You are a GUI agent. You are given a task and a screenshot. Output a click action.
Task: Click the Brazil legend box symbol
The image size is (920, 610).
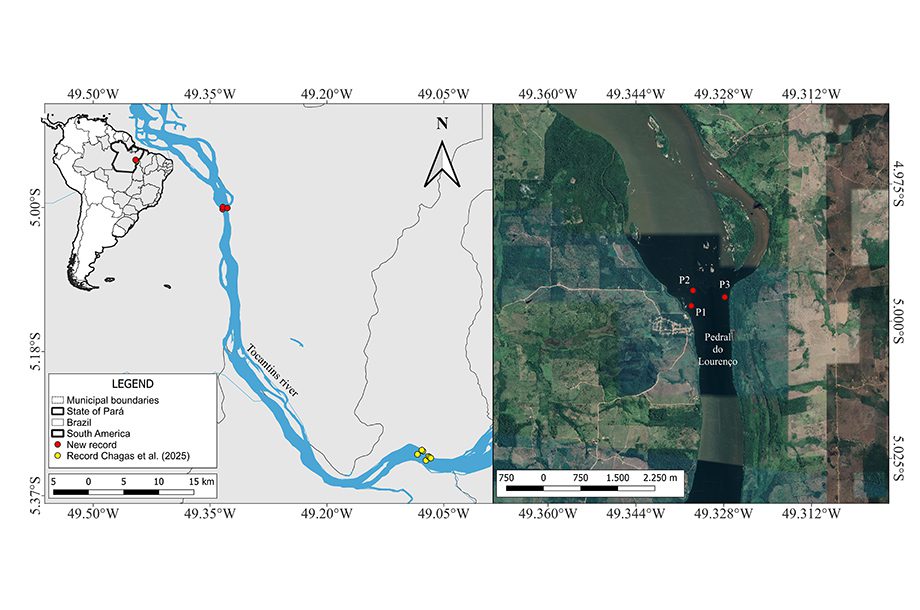(x=58, y=423)
